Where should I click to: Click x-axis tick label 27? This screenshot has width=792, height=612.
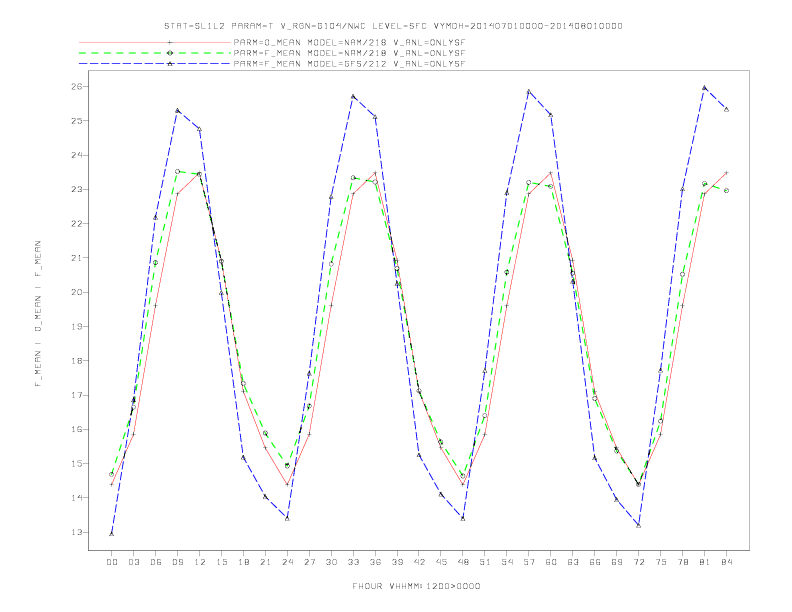(309, 562)
